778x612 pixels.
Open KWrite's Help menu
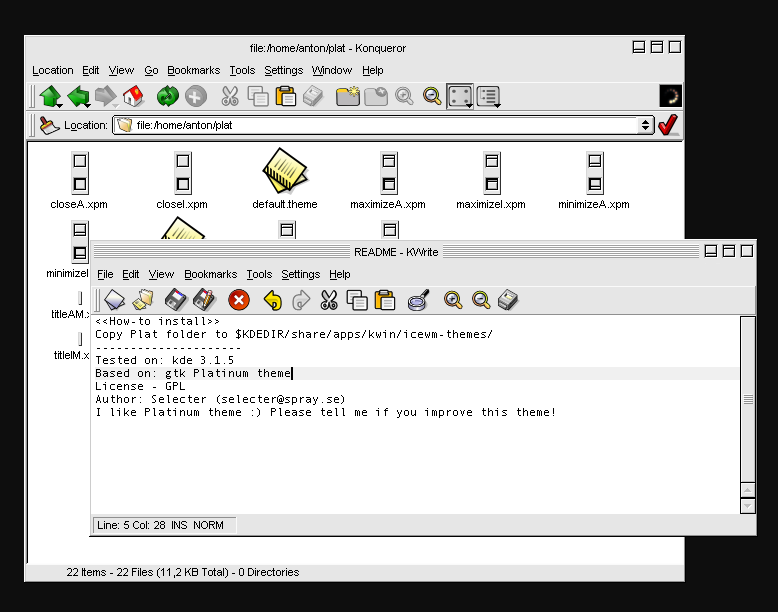(340, 274)
